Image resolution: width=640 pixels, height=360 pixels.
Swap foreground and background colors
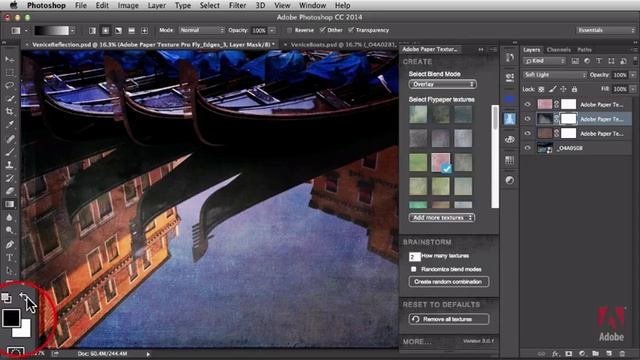[x=24, y=296]
